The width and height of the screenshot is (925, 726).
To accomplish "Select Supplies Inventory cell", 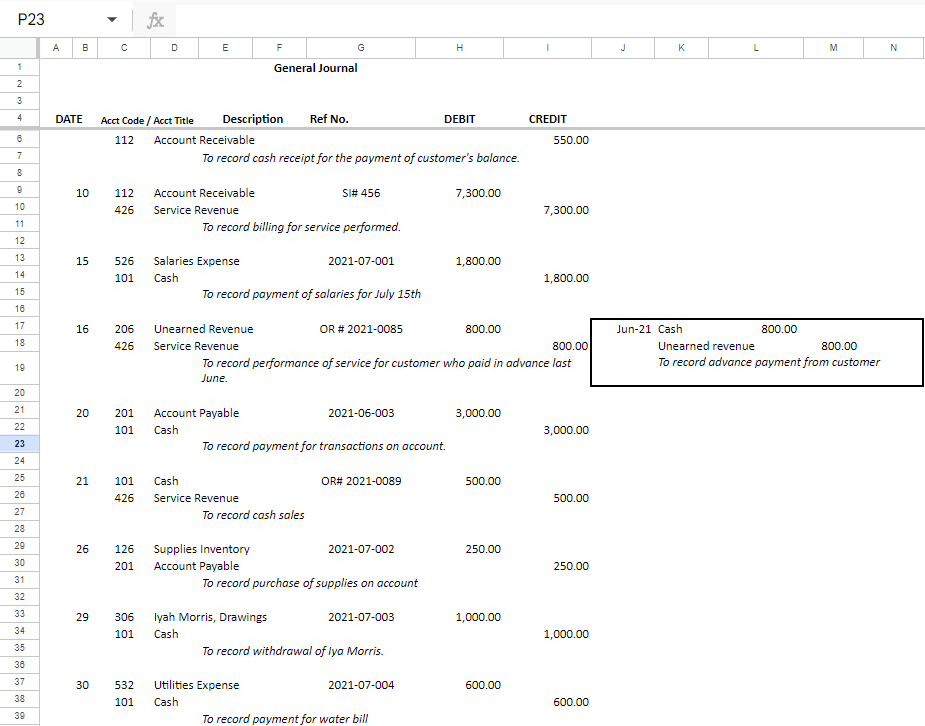I will 202,549.
